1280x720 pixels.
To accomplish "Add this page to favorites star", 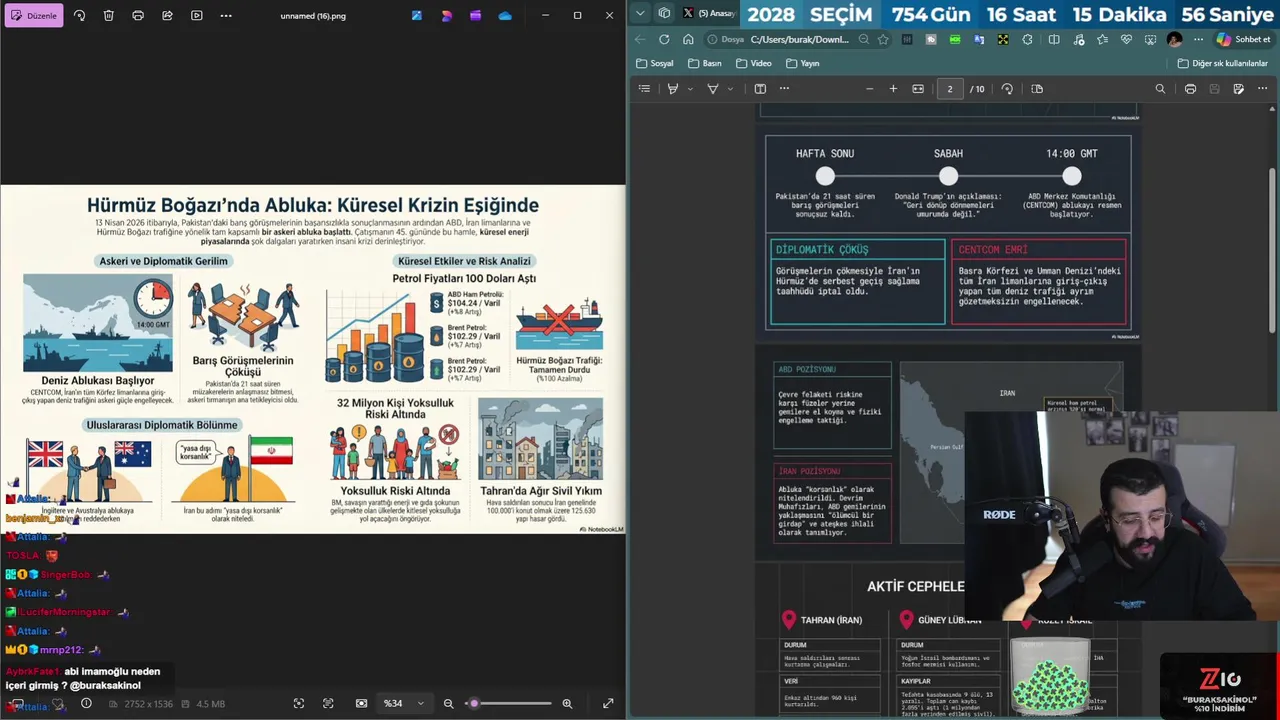I will click(883, 40).
